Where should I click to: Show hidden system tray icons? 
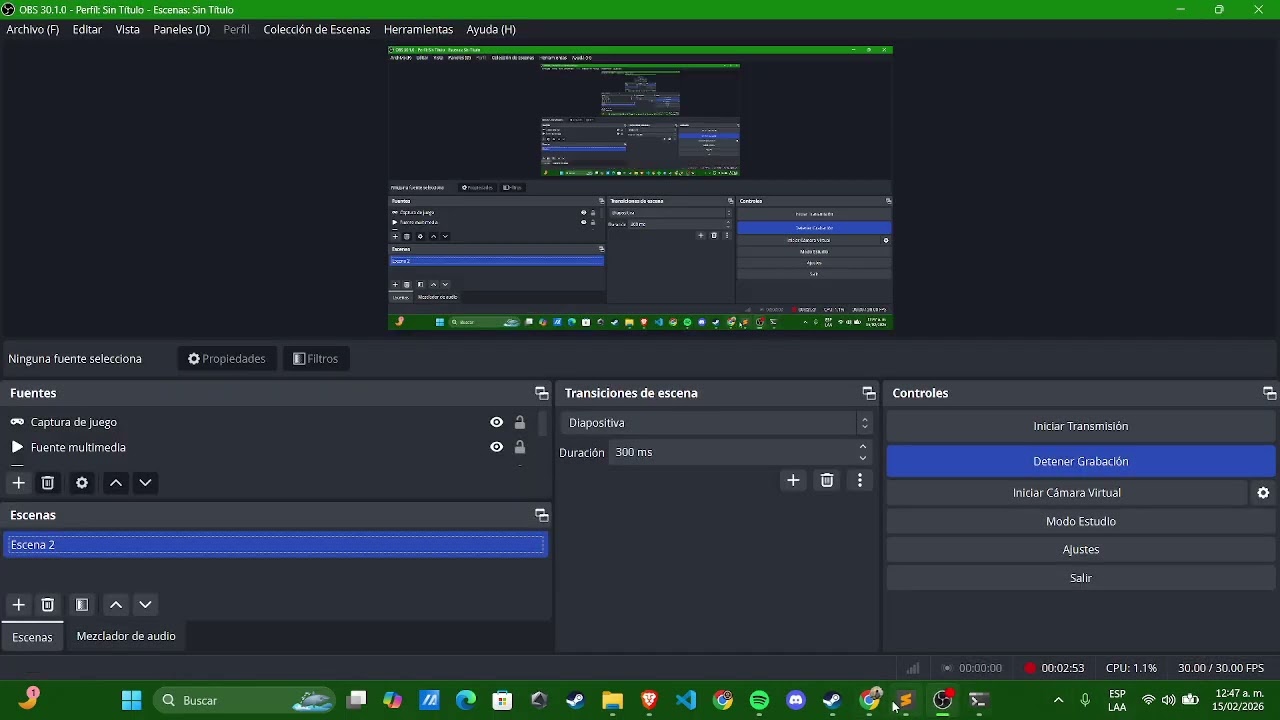click(1058, 700)
